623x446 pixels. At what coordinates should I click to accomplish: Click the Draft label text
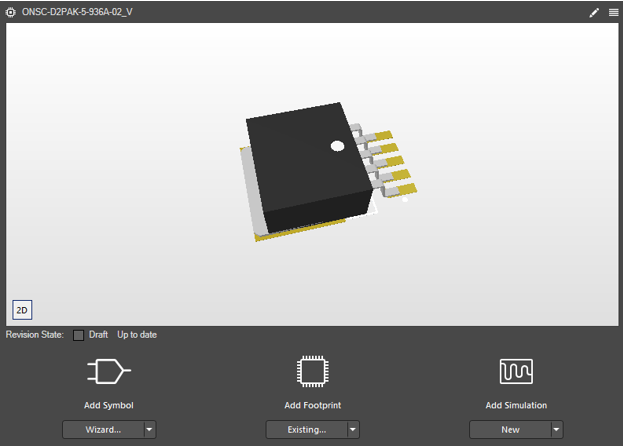click(x=98, y=335)
